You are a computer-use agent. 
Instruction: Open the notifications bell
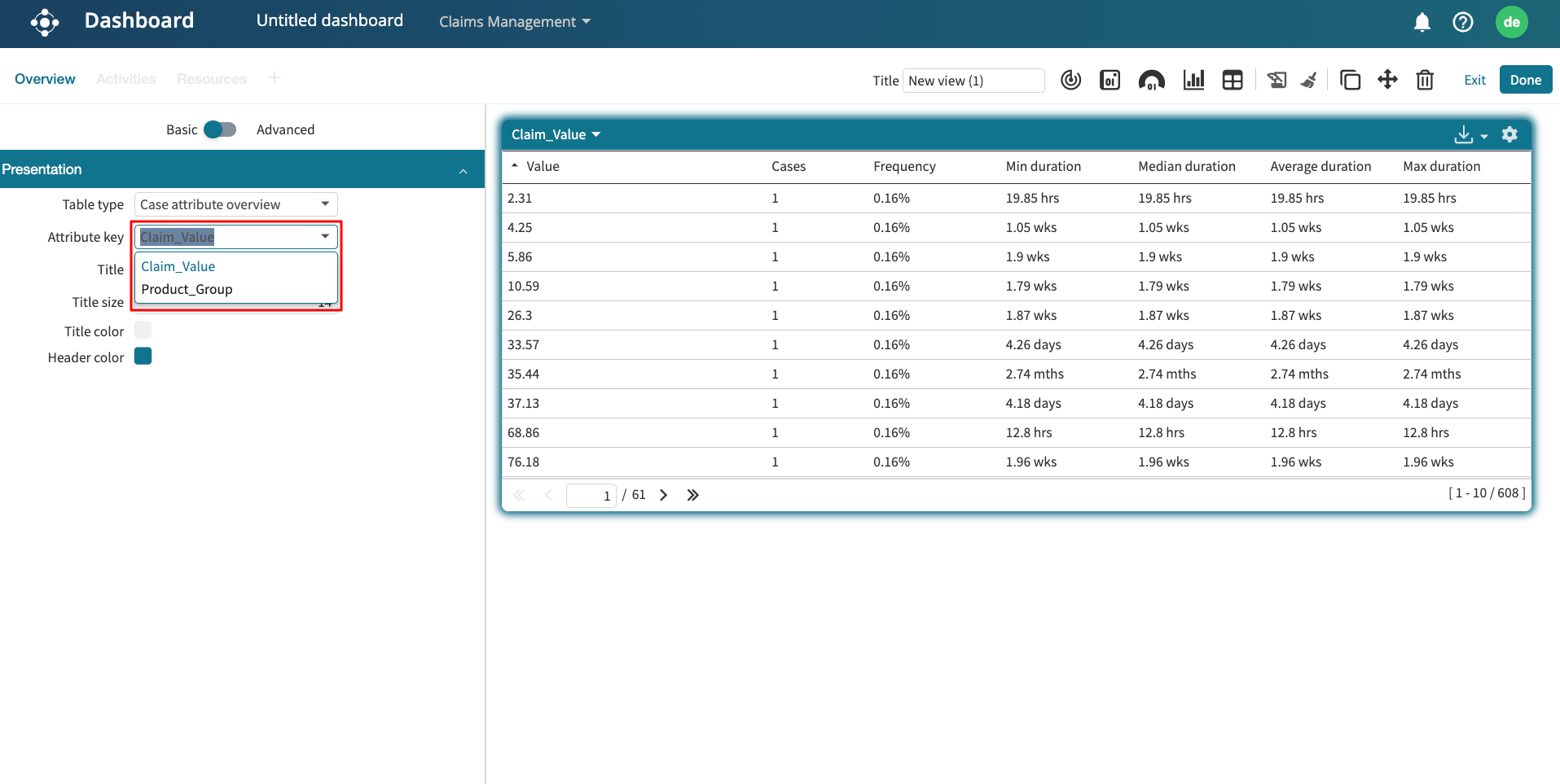1422,22
